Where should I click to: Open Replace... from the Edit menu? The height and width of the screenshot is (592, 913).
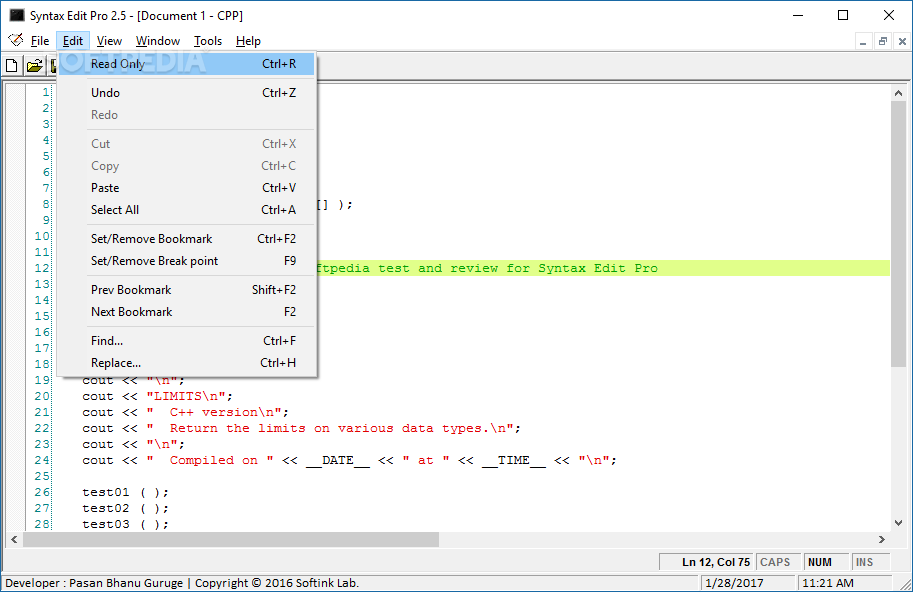tap(186, 363)
